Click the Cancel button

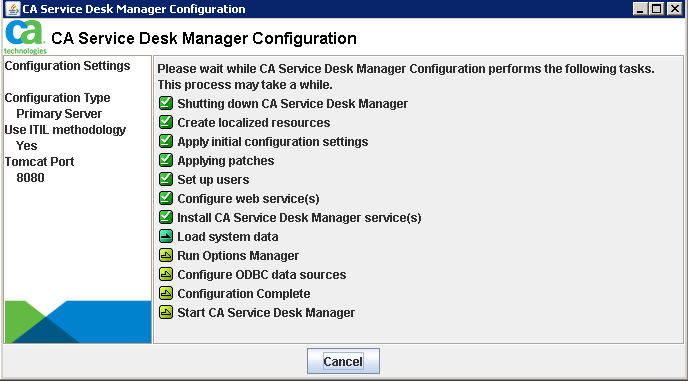click(x=343, y=361)
